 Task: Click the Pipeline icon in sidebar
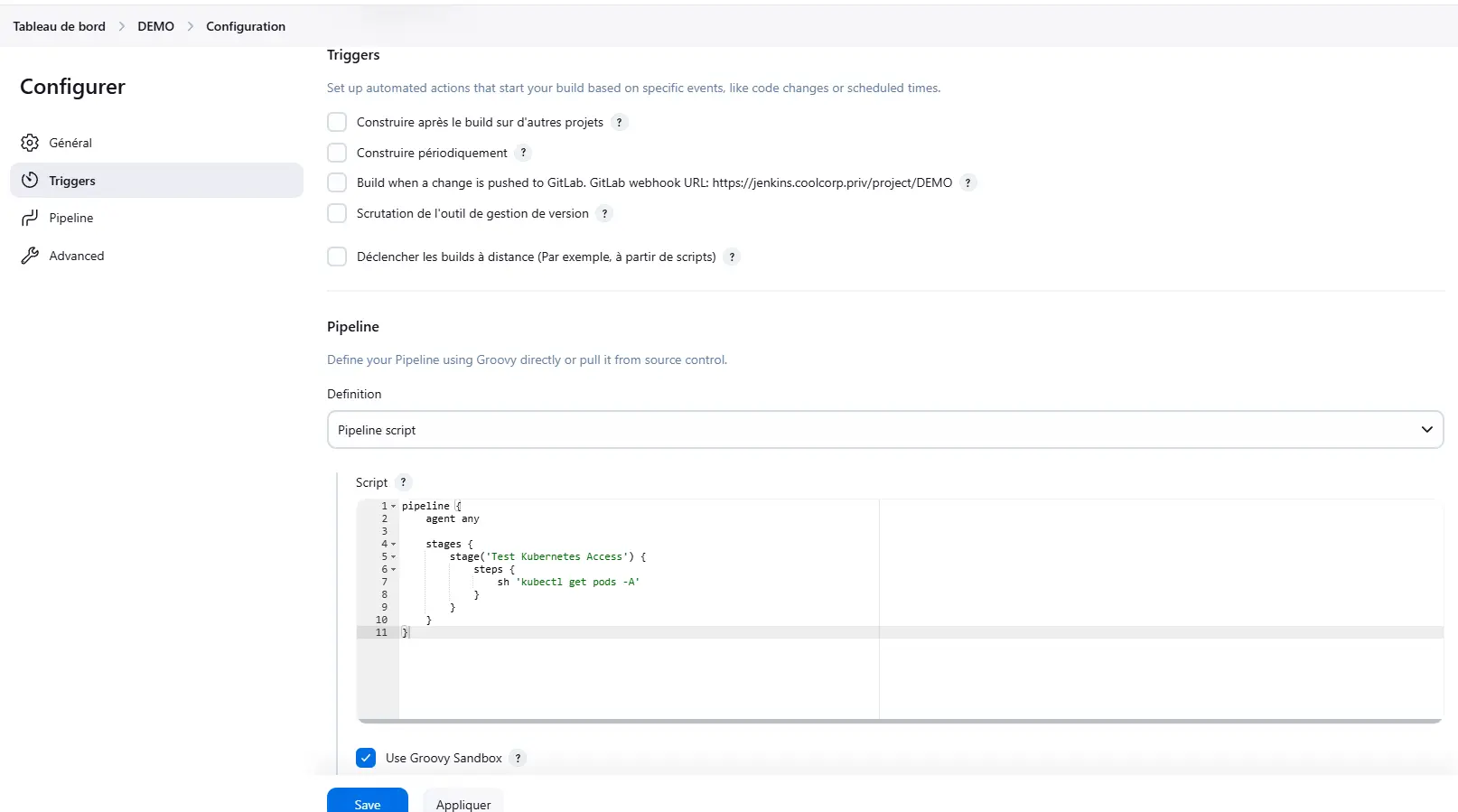coord(30,218)
